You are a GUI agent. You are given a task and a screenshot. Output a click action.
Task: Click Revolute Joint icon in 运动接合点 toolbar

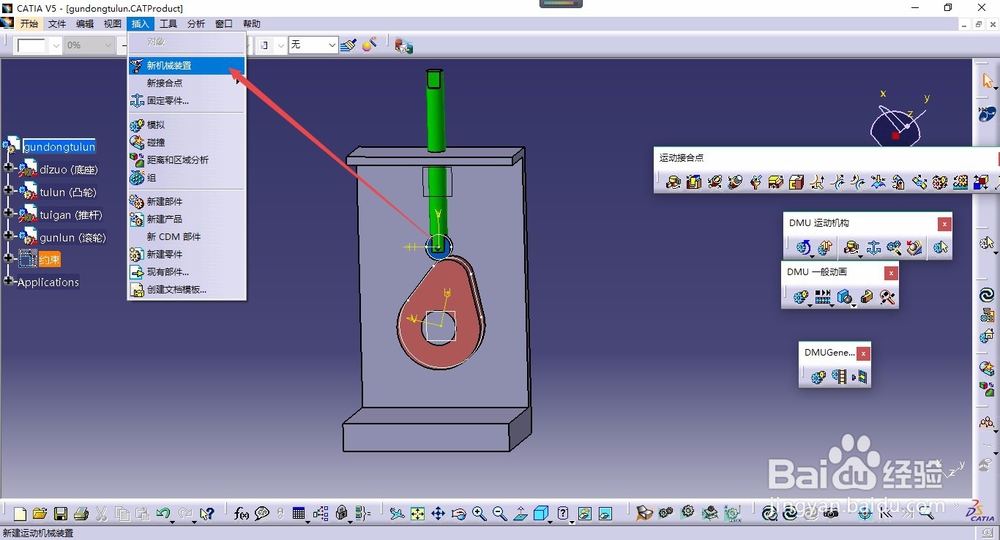click(x=673, y=182)
